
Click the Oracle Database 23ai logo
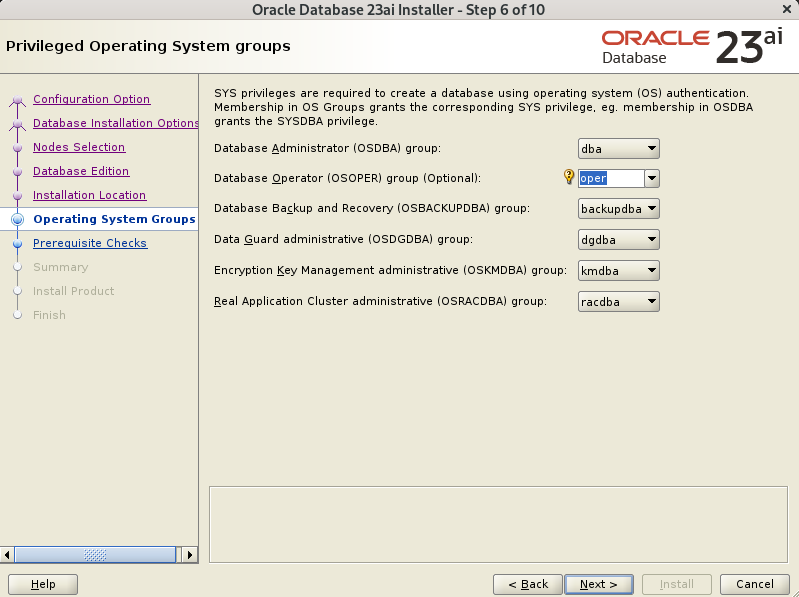tap(692, 47)
